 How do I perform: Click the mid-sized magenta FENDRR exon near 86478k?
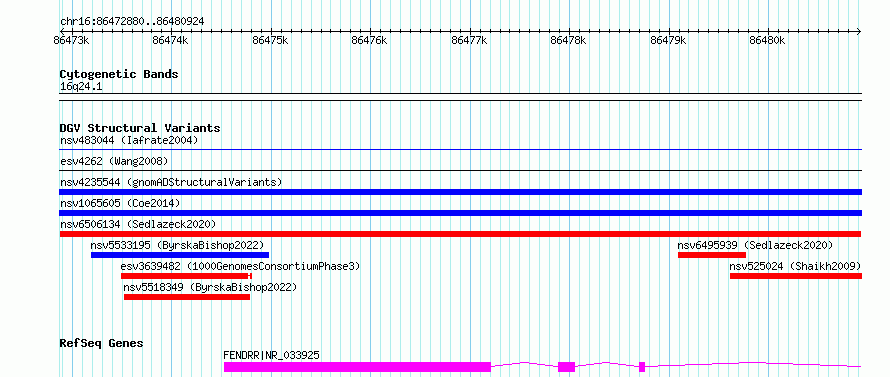tap(566, 367)
